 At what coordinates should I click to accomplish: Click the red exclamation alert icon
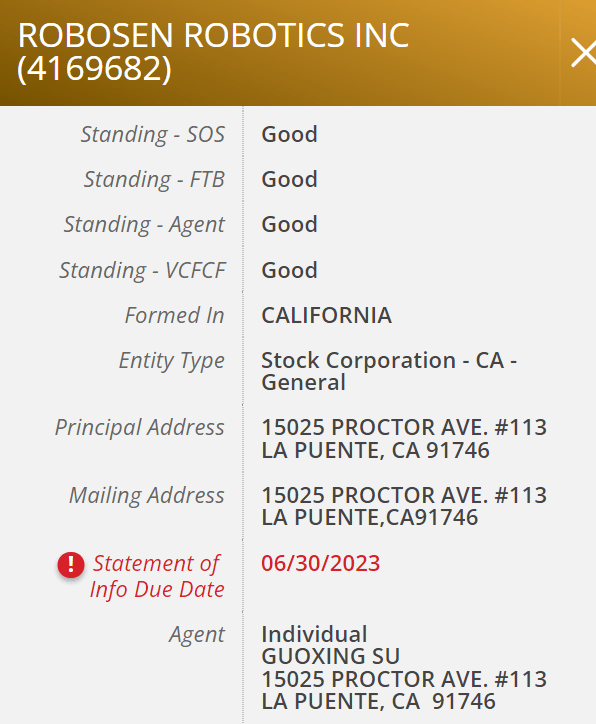point(71,565)
